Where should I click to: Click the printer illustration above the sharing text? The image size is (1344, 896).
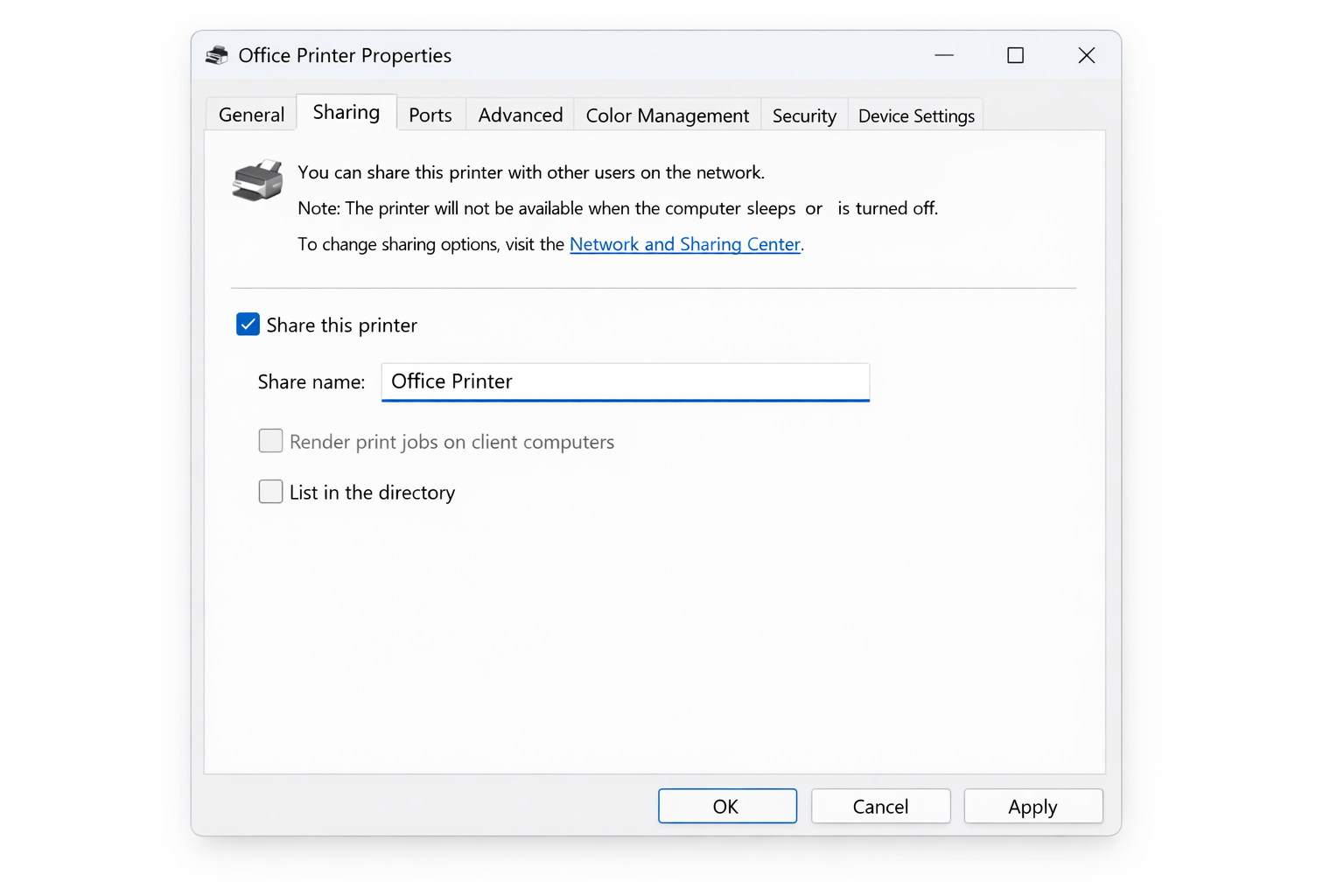click(256, 180)
